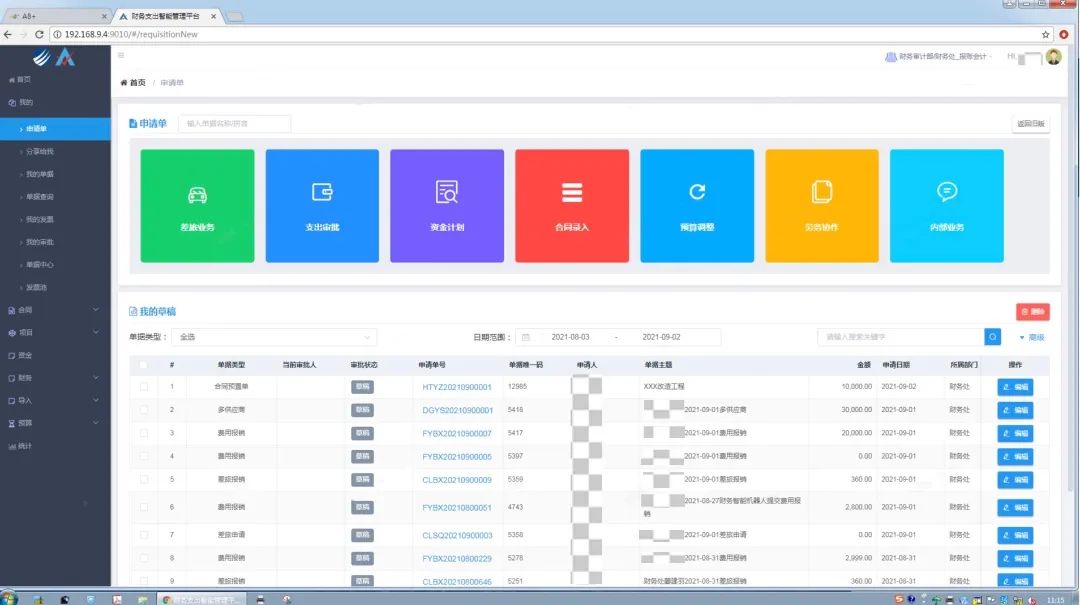This screenshot has width=1080, height=605.
Task: Click the taskbar clock showing 11:15
Action: (1055, 600)
